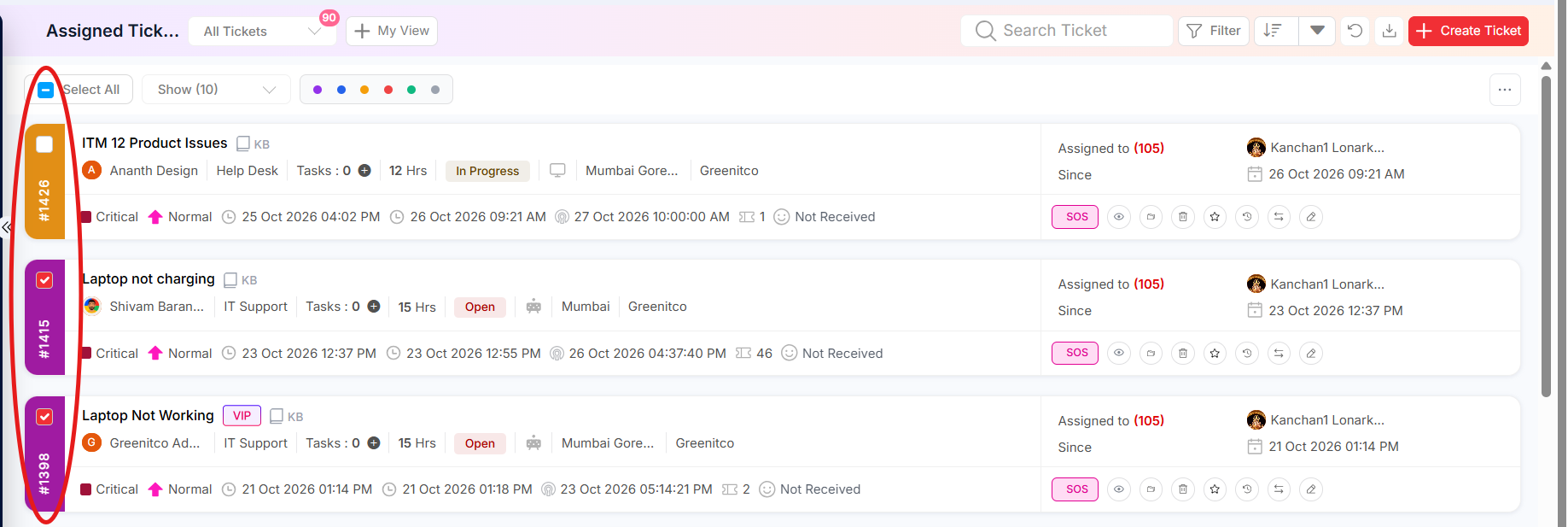Screen dimensions: 1568x527
Task: Click In Progress status badge
Action: pos(487,171)
